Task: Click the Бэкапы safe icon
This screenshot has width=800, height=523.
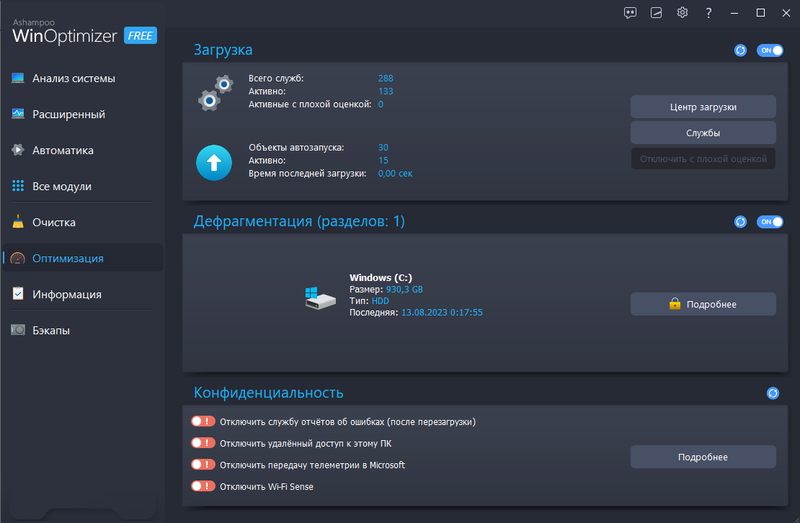Action: pos(18,330)
